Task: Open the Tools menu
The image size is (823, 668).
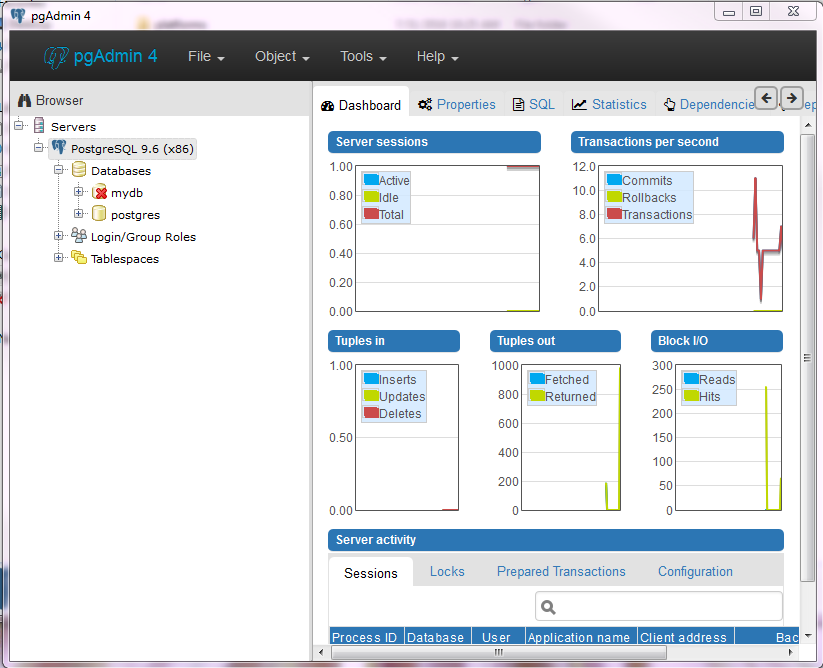Action: (363, 57)
